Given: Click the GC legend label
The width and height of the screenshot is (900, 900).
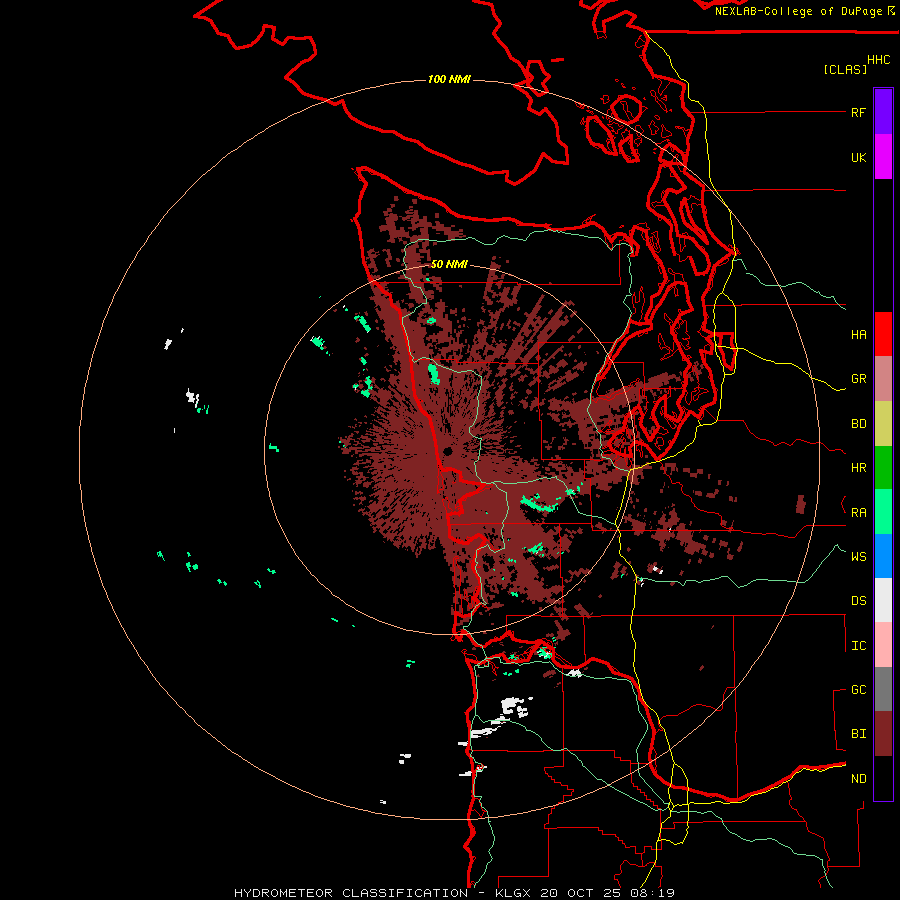Looking at the screenshot, I should coord(859,689).
